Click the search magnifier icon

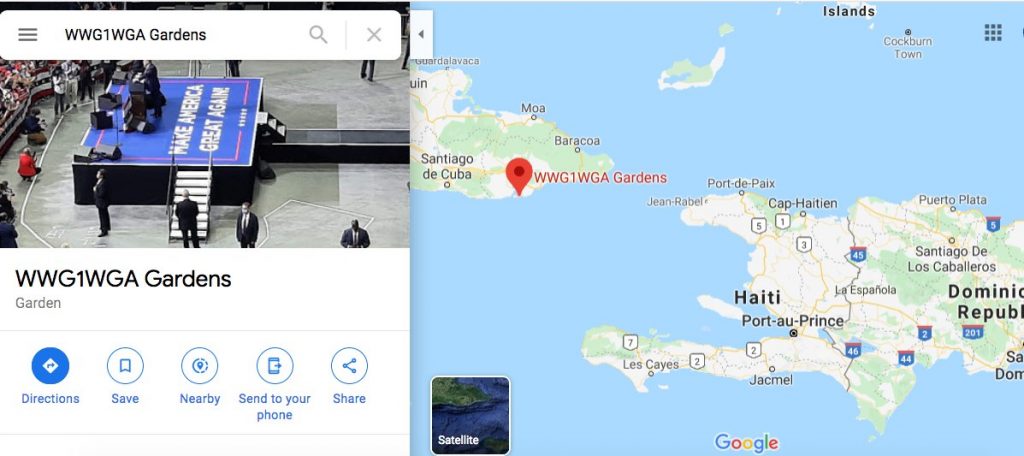pos(318,35)
